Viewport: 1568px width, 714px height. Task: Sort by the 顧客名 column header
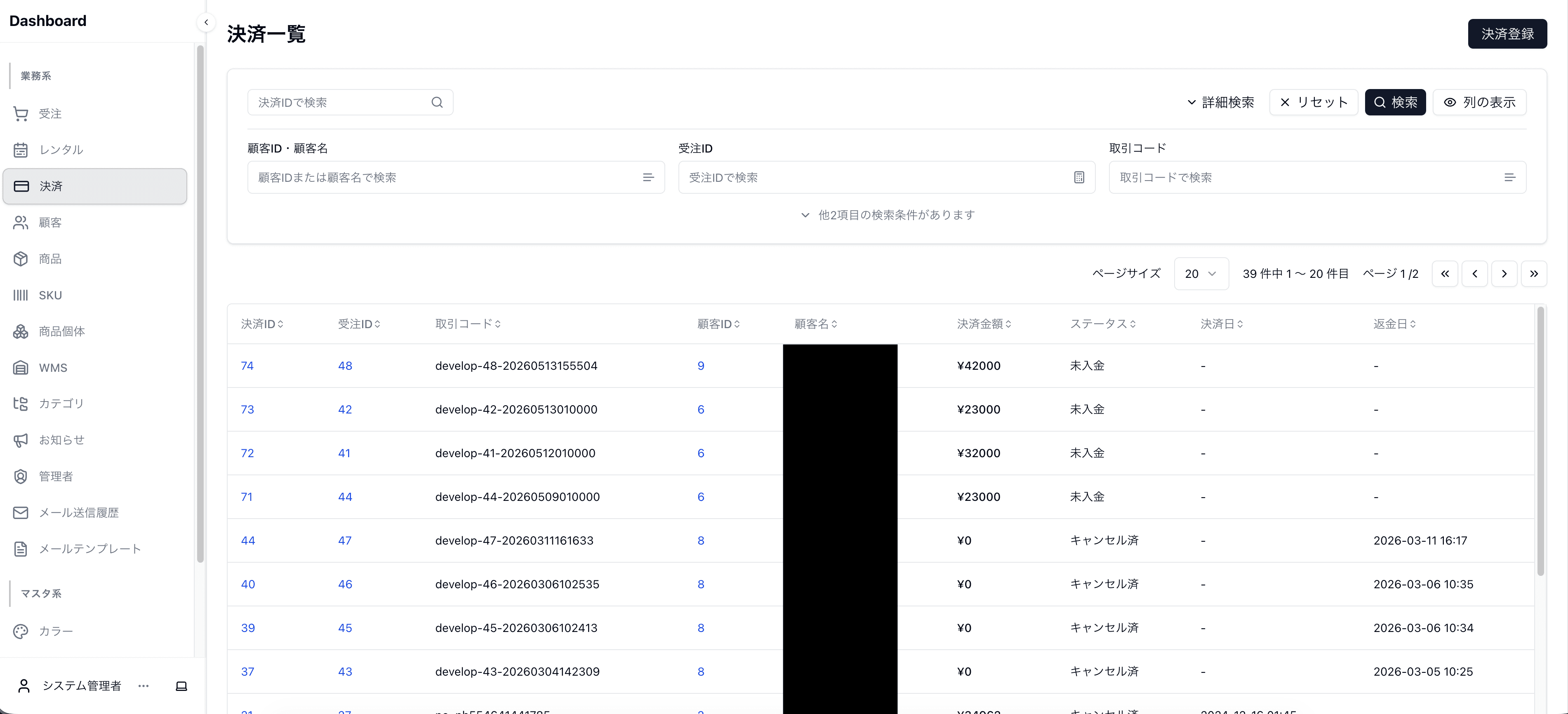[x=816, y=324]
